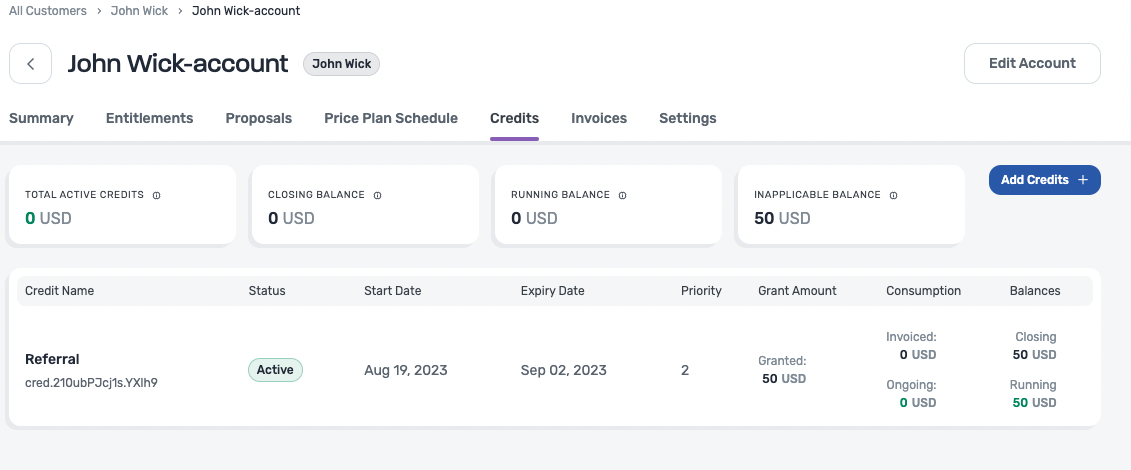Click the Active status badge
The image size is (1131, 470).
coord(275,370)
